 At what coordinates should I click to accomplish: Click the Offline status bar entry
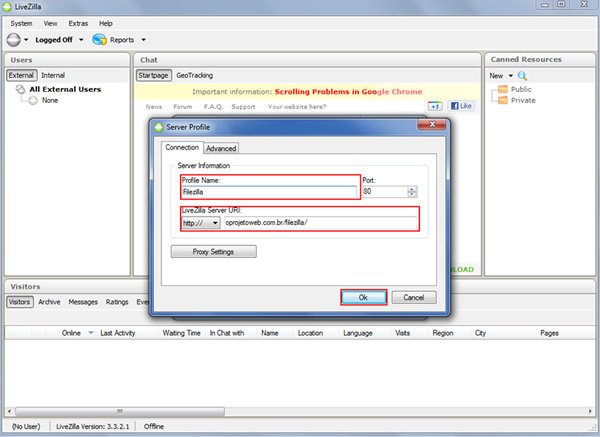coord(154,426)
